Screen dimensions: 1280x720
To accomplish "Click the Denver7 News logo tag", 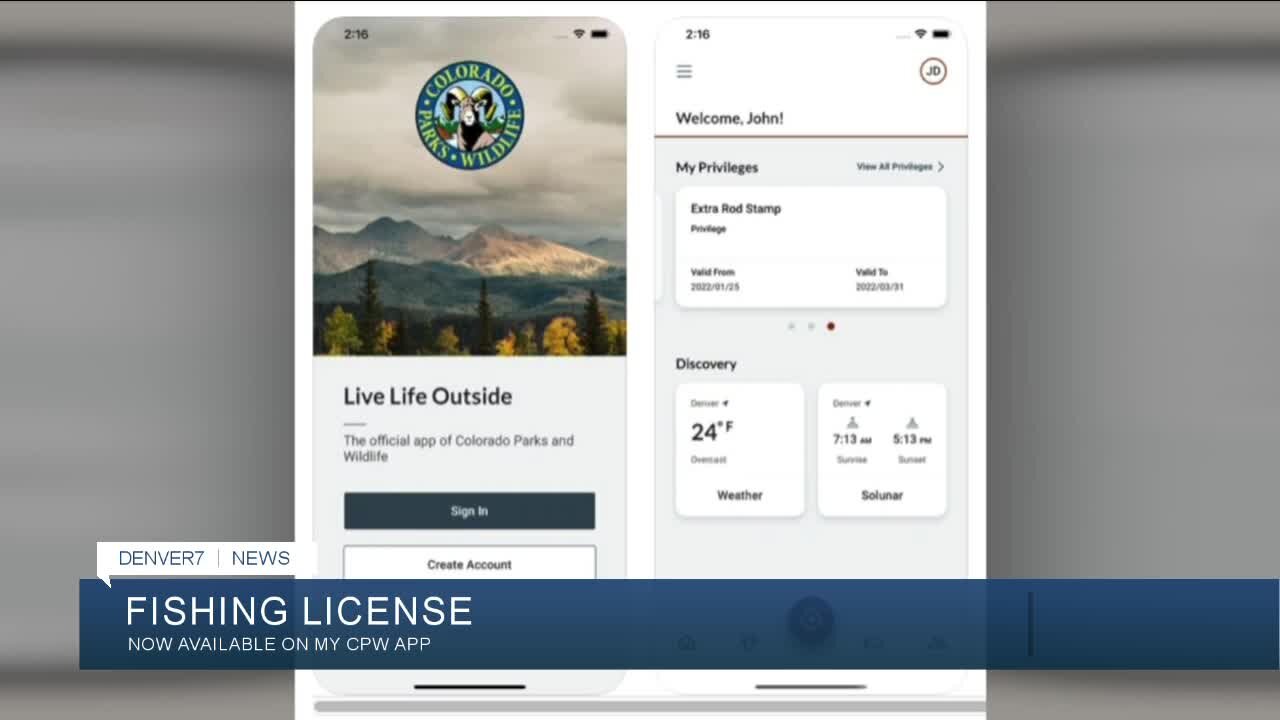I will click(204, 558).
